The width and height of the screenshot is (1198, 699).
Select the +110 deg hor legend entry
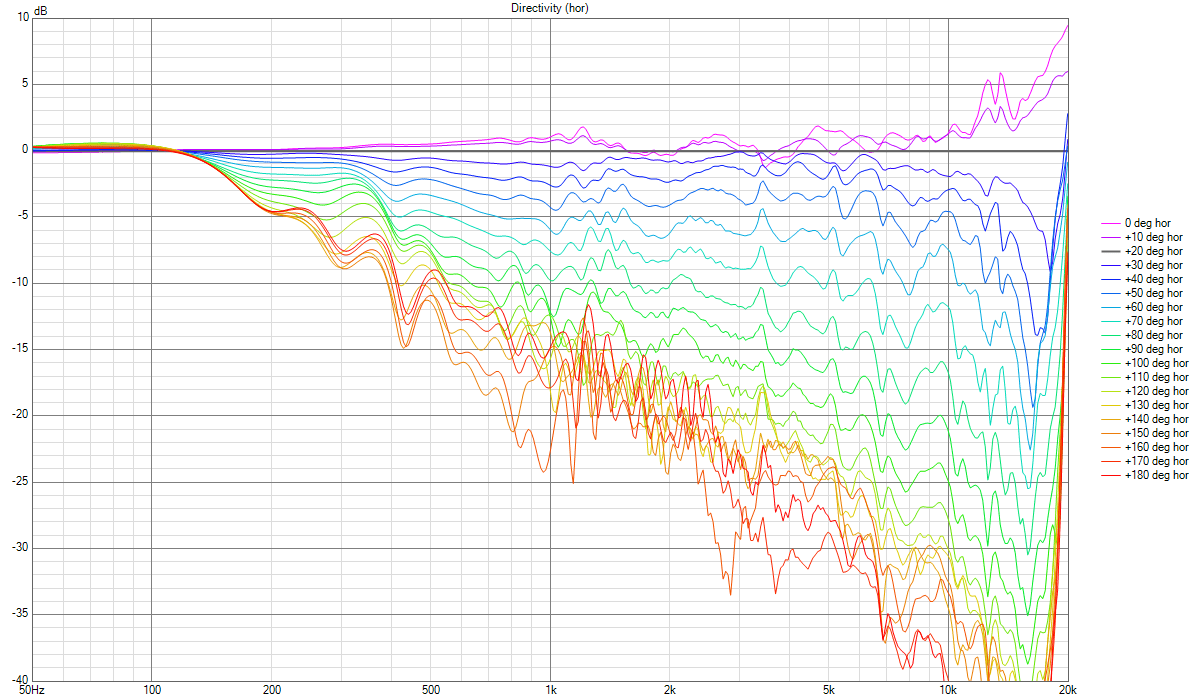1145,377
